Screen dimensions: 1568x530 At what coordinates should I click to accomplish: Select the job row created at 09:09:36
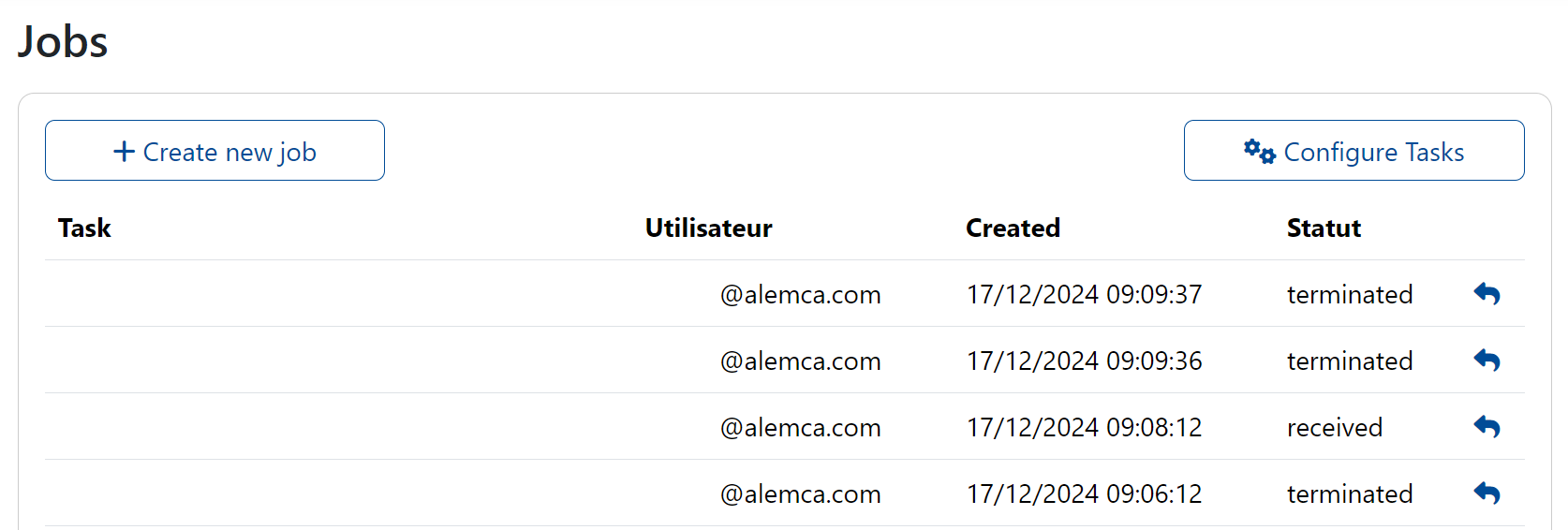785,361
